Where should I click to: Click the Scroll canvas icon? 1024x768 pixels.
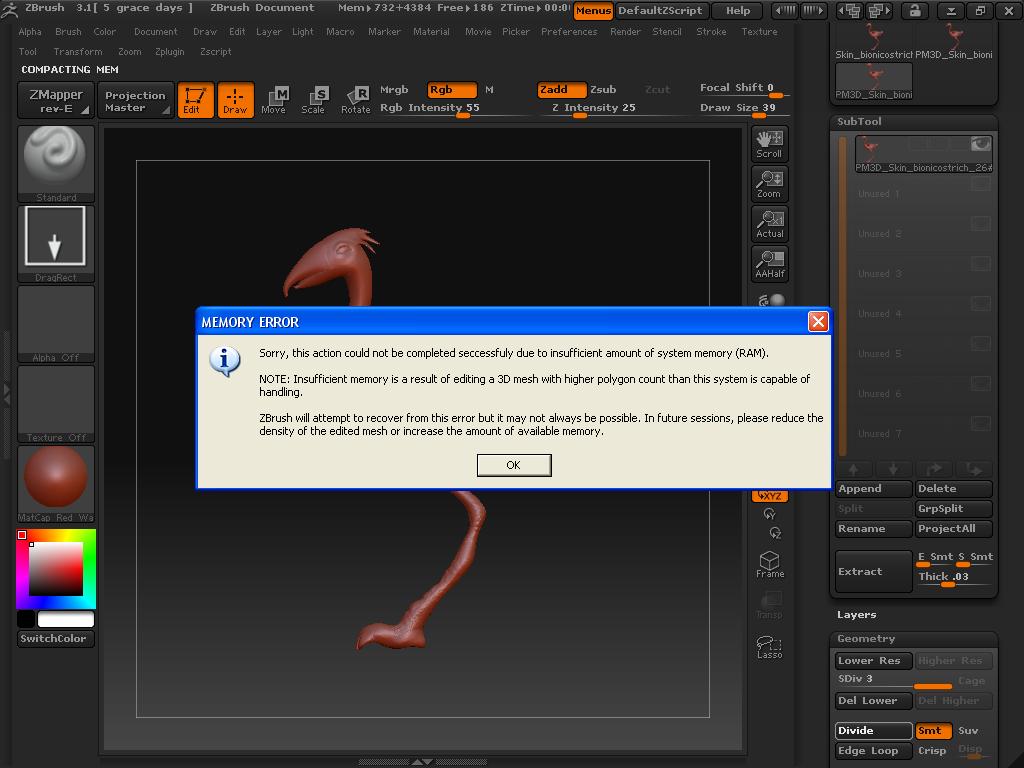769,143
